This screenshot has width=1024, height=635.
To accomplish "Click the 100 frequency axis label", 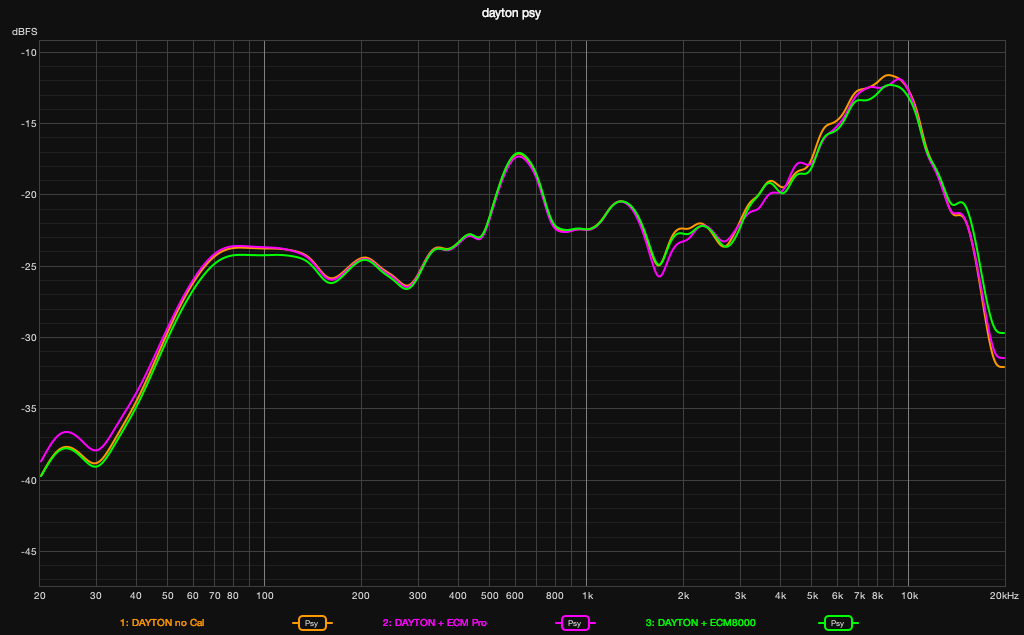I will pyautogui.click(x=264, y=596).
